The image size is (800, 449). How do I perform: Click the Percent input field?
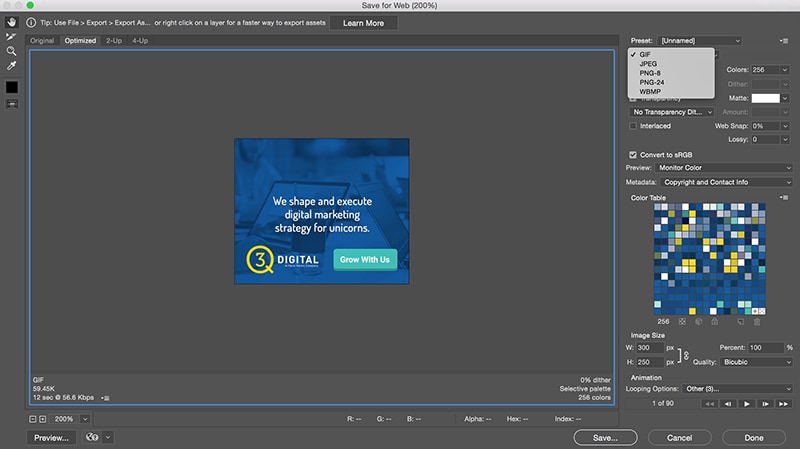(x=766, y=347)
